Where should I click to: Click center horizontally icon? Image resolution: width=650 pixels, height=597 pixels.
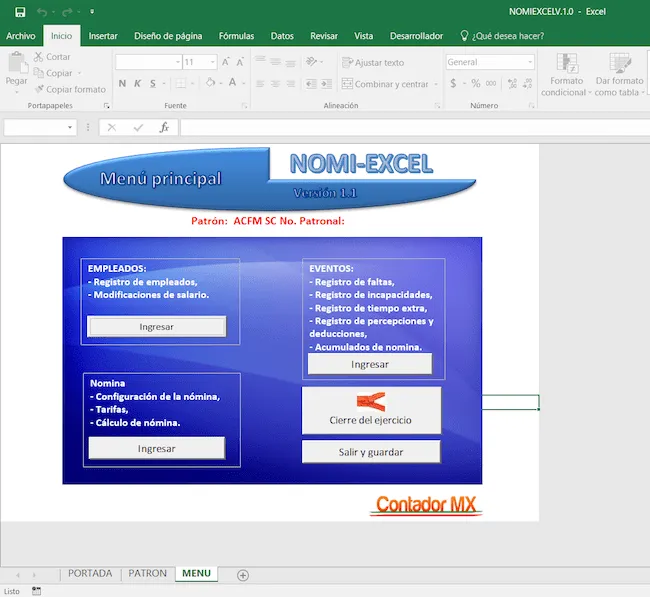(x=275, y=84)
